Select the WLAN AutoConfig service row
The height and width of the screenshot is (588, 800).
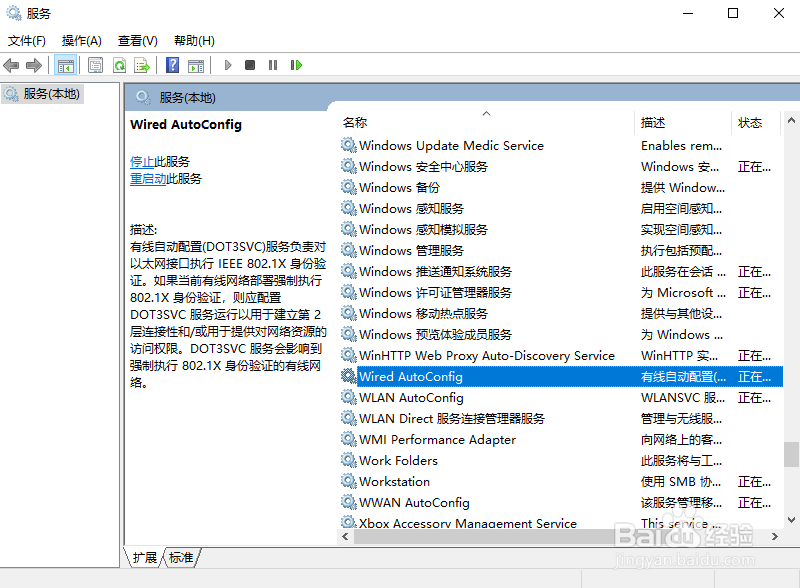pyautogui.click(x=410, y=397)
